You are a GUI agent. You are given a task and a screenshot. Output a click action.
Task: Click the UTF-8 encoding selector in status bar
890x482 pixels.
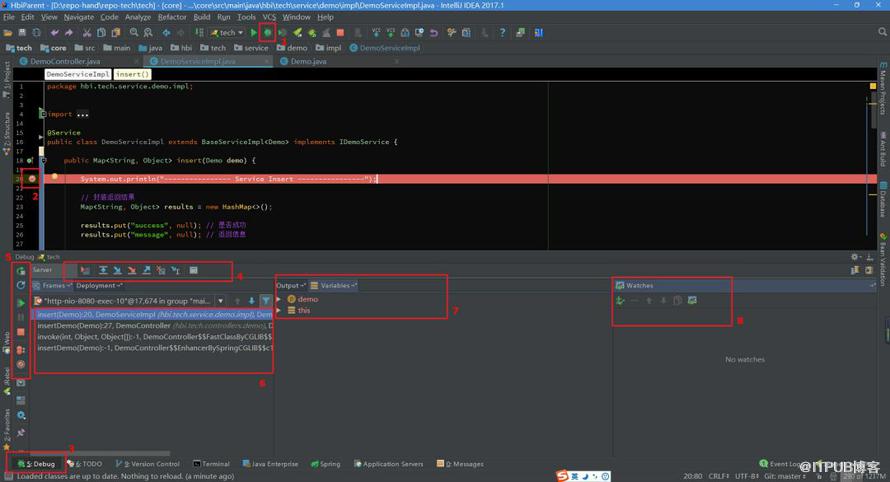point(746,476)
